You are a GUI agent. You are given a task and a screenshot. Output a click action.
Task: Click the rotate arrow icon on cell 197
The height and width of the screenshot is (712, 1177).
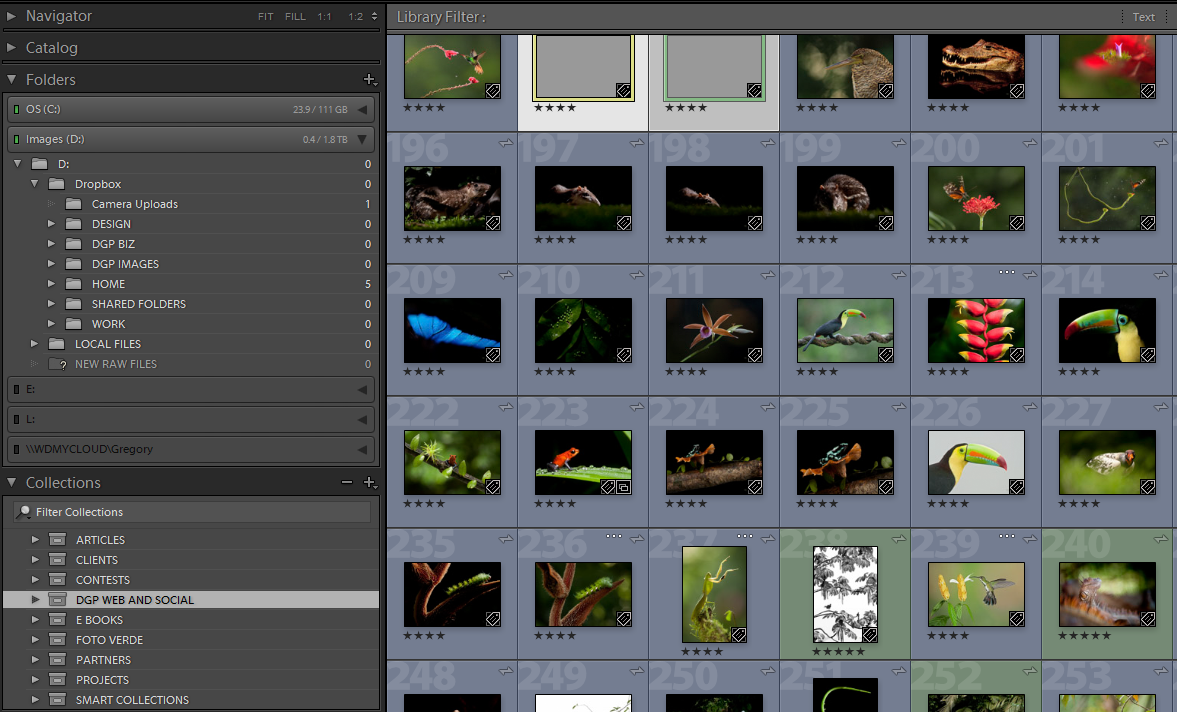(x=637, y=143)
